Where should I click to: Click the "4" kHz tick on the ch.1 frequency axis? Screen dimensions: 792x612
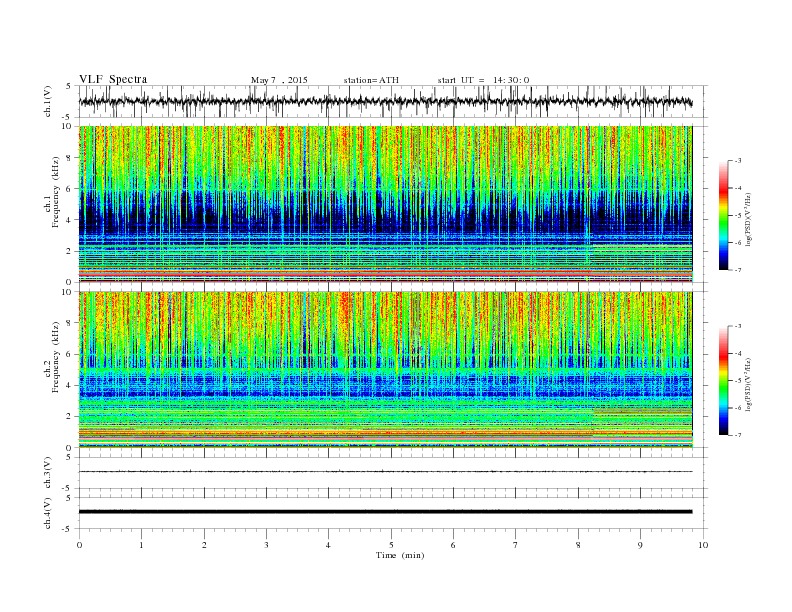coord(69,220)
